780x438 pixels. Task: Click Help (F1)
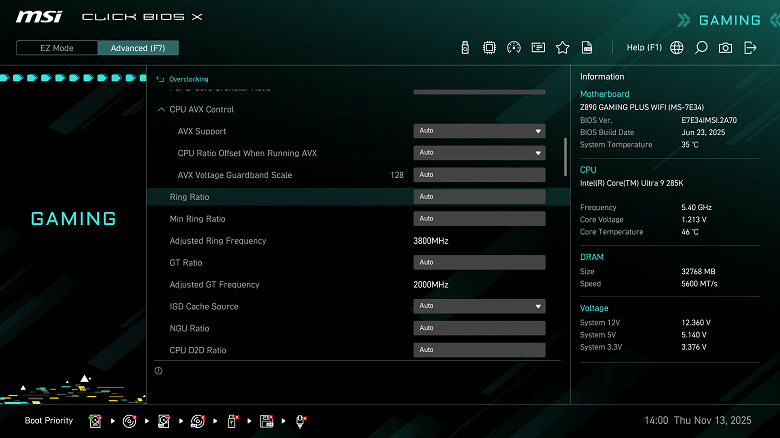[644, 47]
